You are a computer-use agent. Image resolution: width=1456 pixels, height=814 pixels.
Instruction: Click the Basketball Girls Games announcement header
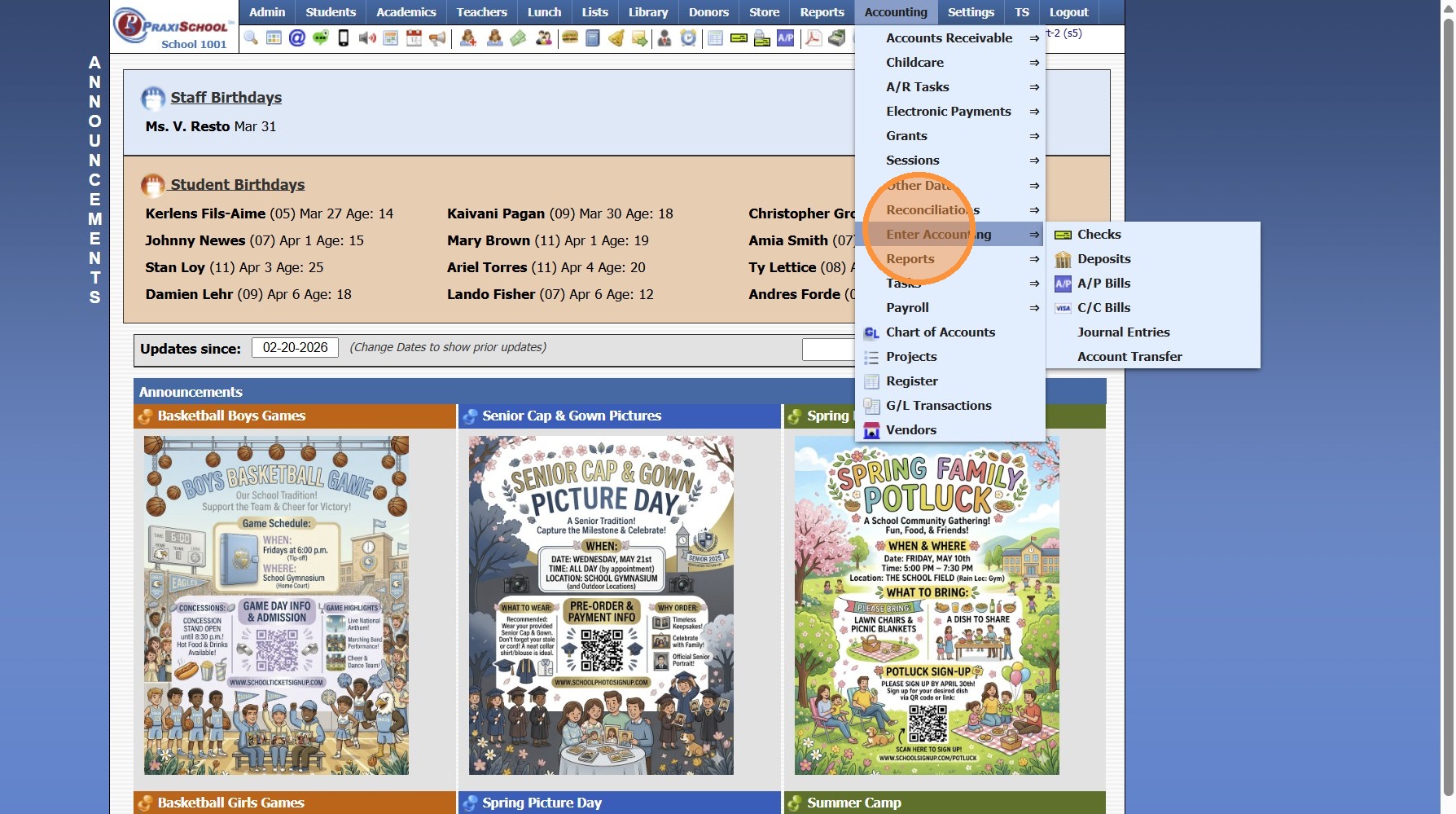pos(295,803)
